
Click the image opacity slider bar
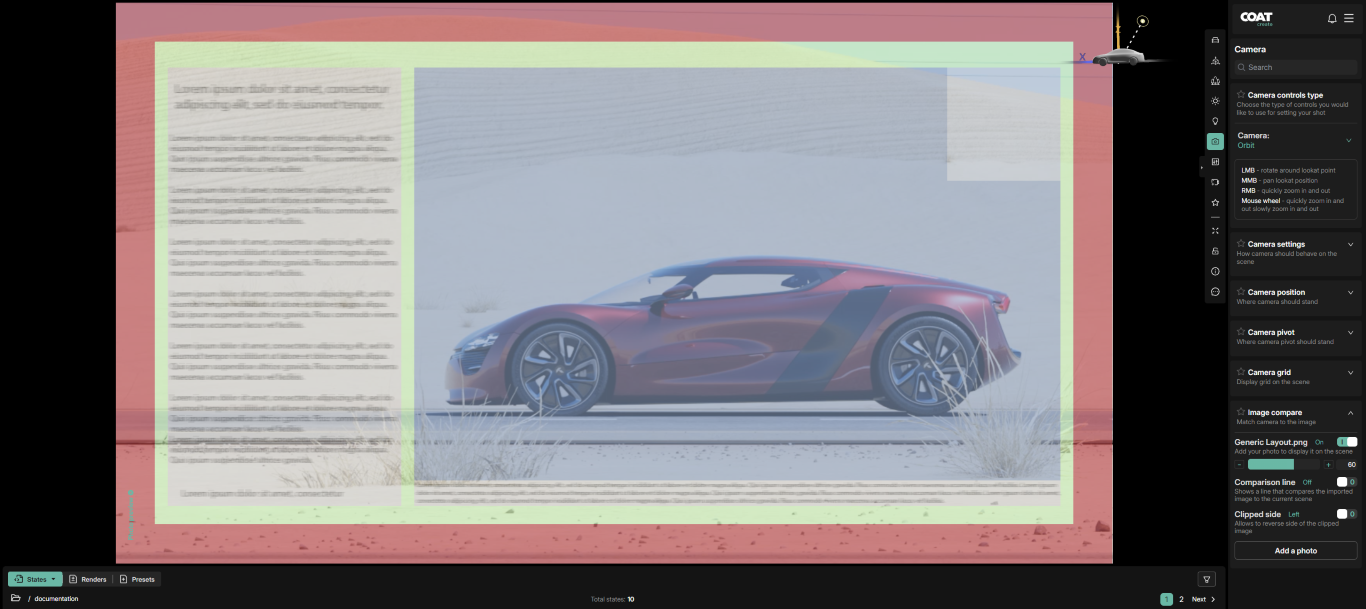tap(1284, 465)
